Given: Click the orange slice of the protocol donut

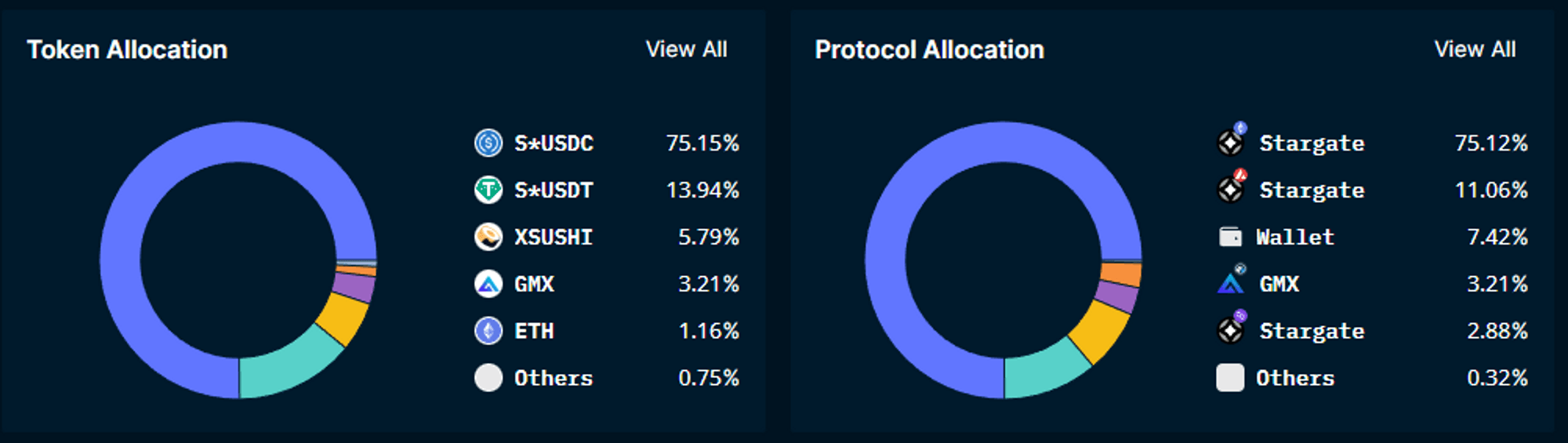Looking at the screenshot, I should tap(1121, 274).
